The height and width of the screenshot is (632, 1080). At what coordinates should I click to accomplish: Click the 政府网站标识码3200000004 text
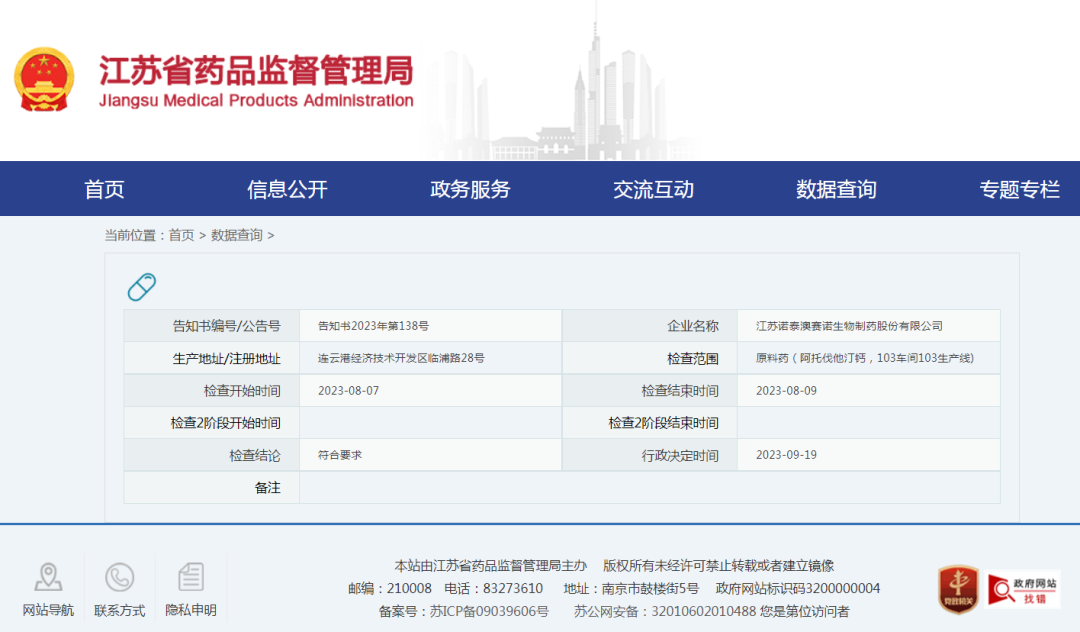(x=798, y=589)
